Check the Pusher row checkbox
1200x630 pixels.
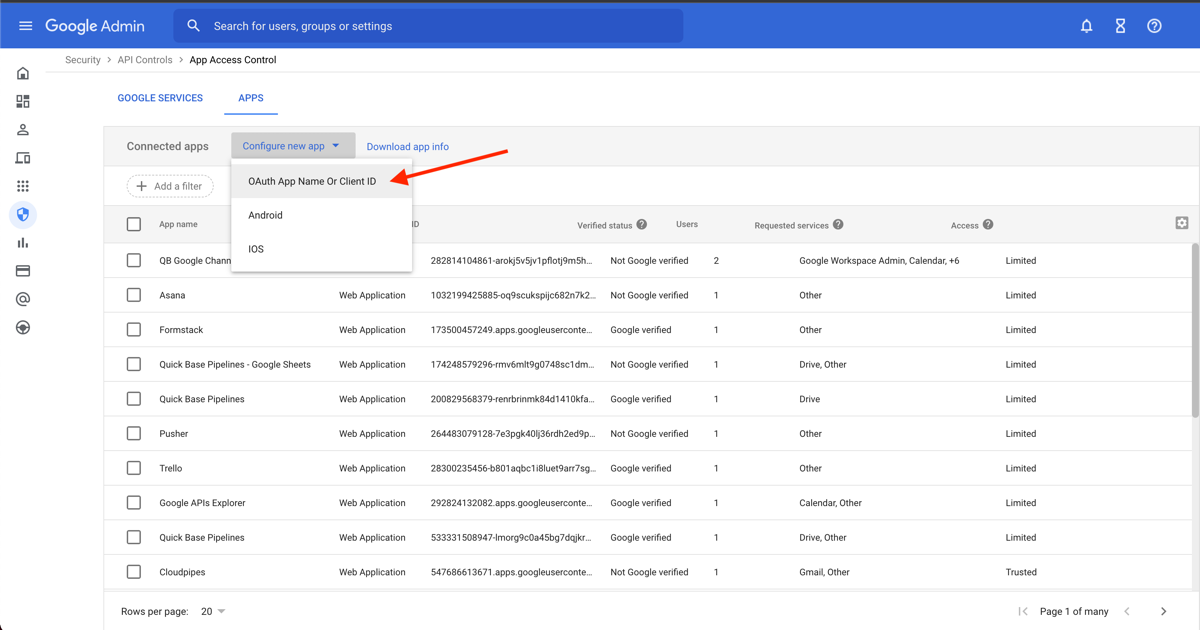click(134, 434)
